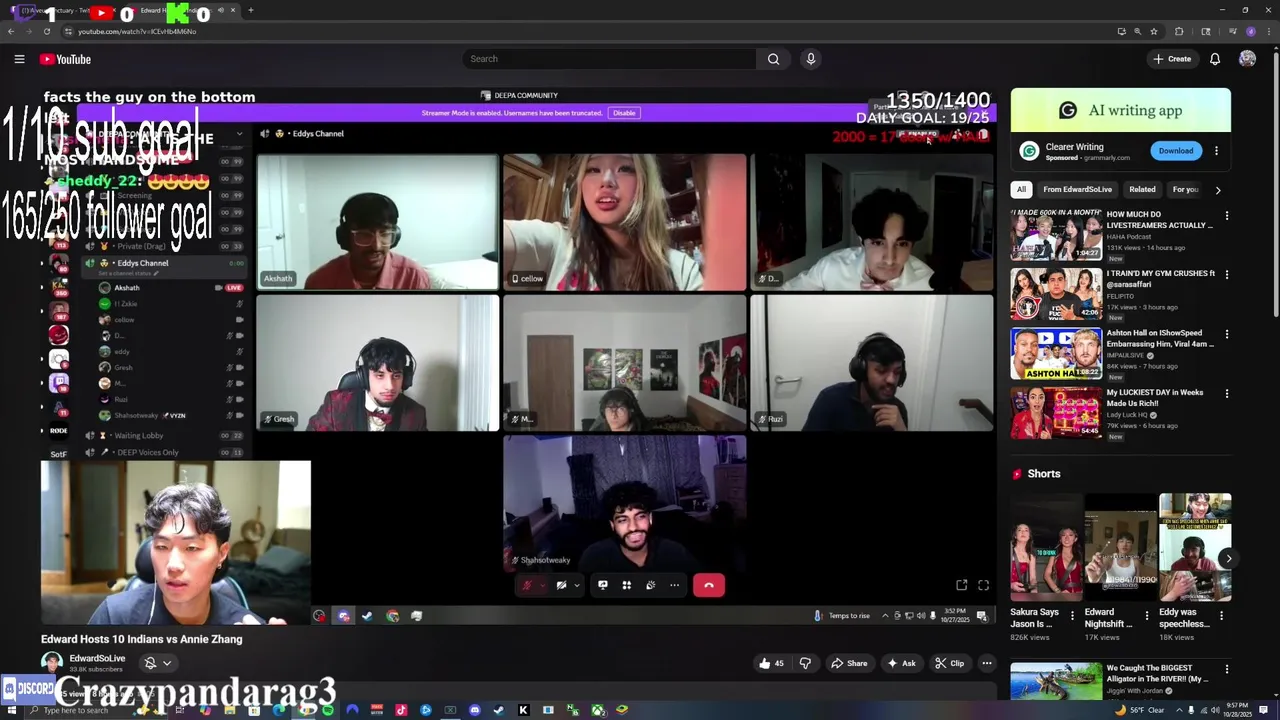The height and width of the screenshot is (720, 1280).
Task: Open the YouTube account avatar menu
Action: click(1247, 59)
